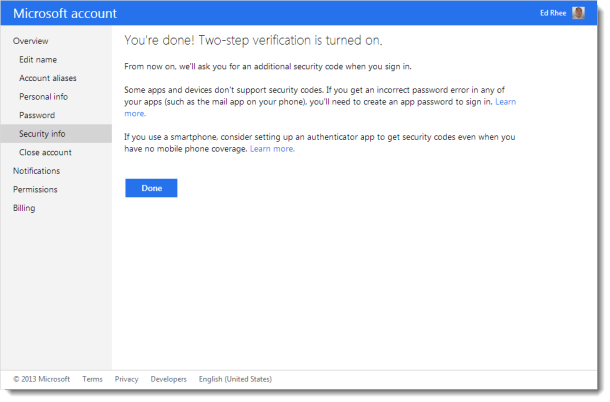Open the Overview section
The image size is (610, 402).
click(31, 41)
